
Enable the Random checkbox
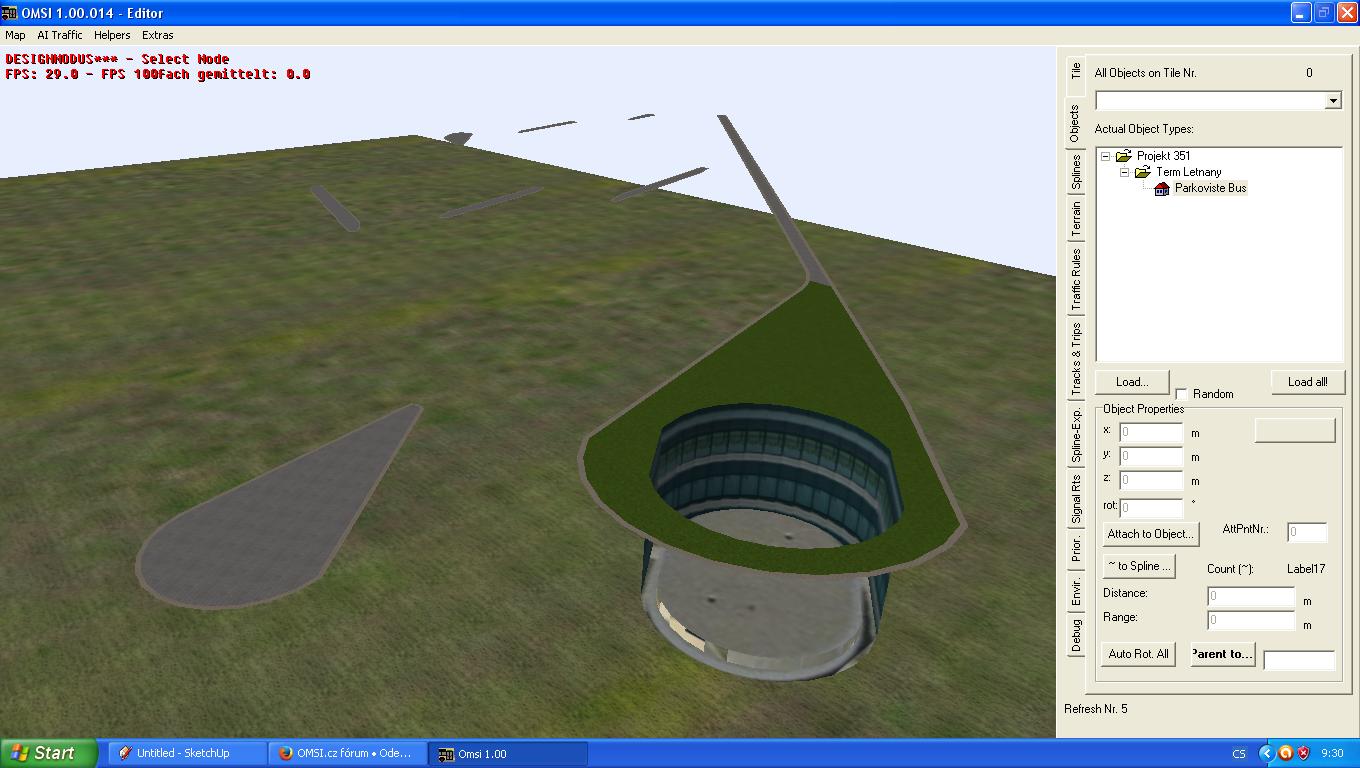point(1182,394)
